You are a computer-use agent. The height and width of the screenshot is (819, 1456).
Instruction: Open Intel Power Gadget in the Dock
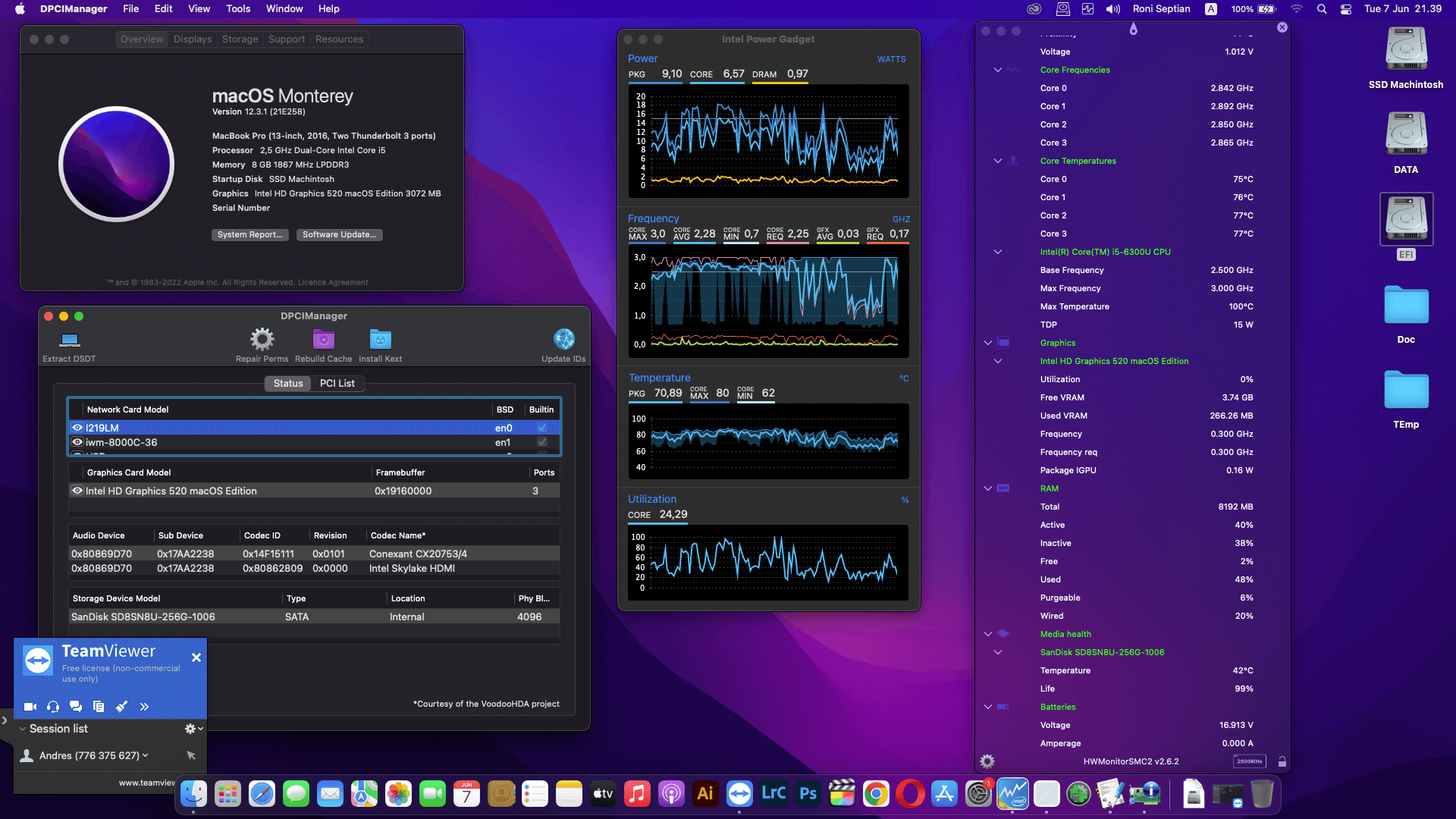point(1012,794)
